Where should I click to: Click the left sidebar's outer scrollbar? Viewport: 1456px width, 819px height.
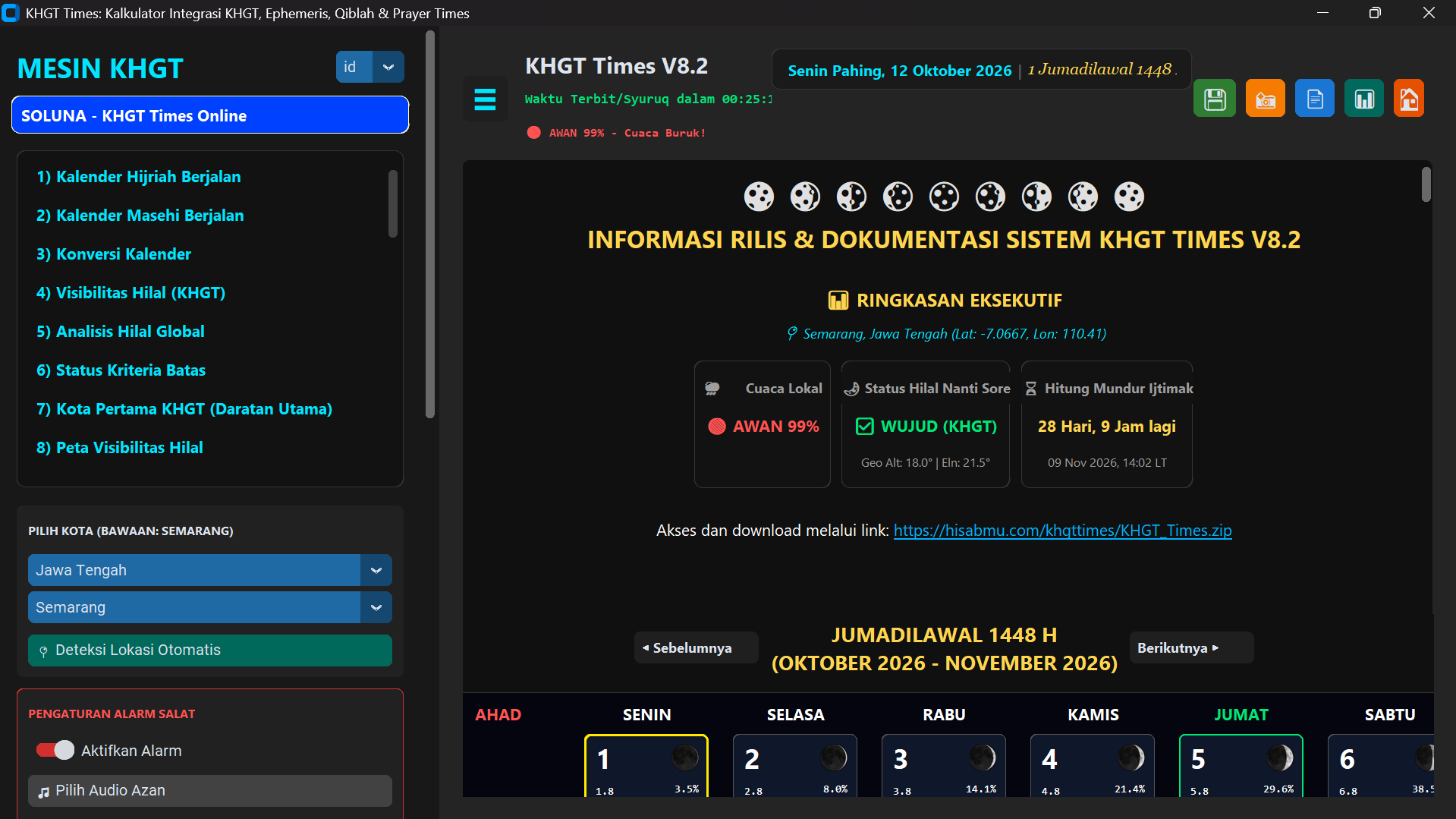[430, 225]
